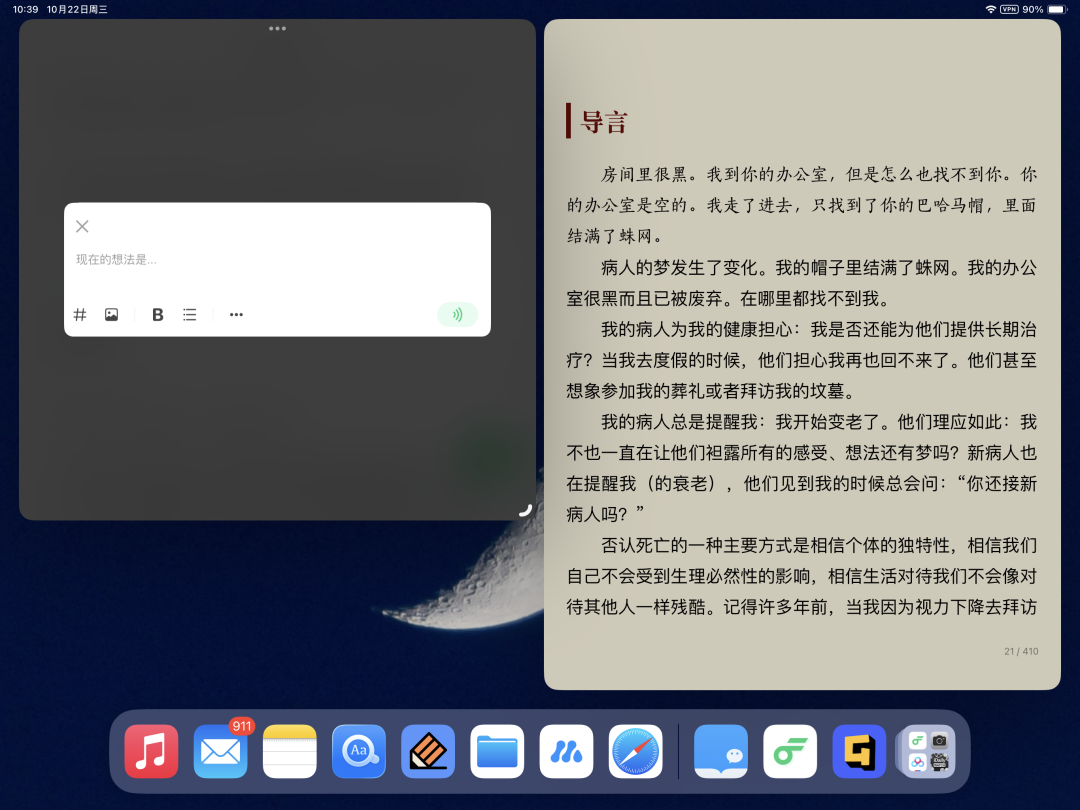Open the yellow G app in dock
This screenshot has height=810, width=1080.
pyautogui.click(x=859, y=751)
